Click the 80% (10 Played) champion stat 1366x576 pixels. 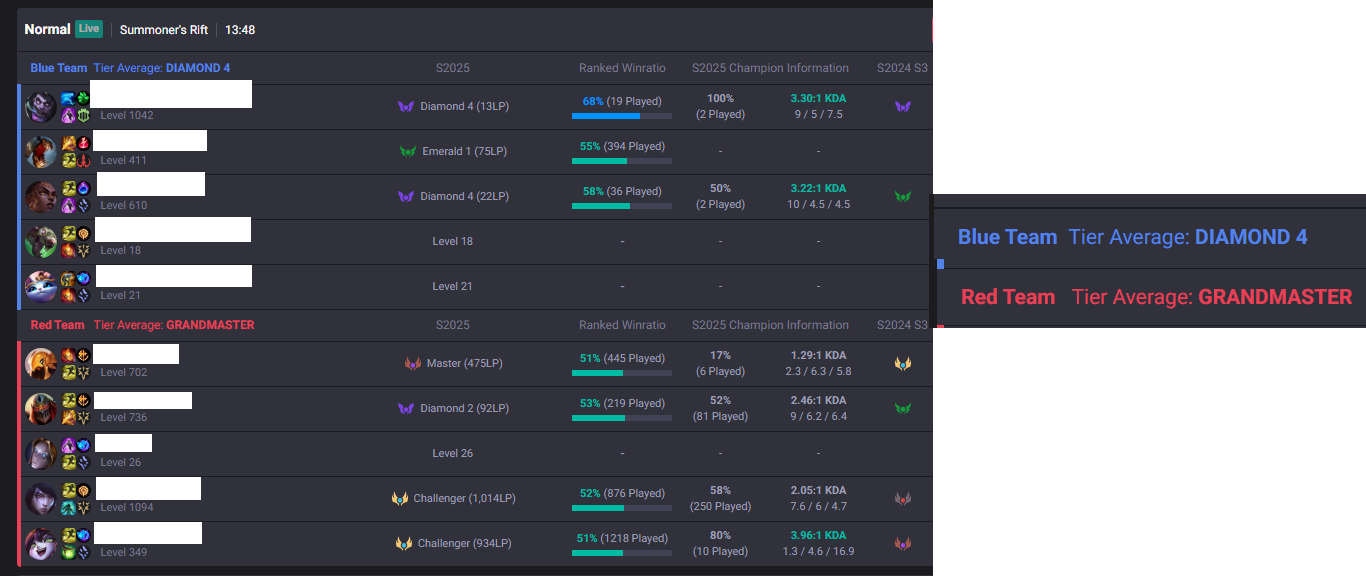[x=720, y=544]
